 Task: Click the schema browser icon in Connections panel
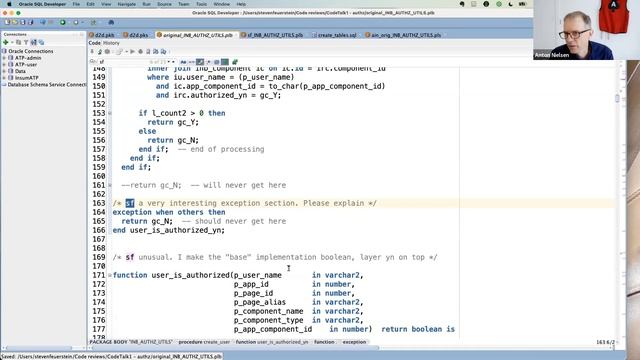(x=33, y=42)
